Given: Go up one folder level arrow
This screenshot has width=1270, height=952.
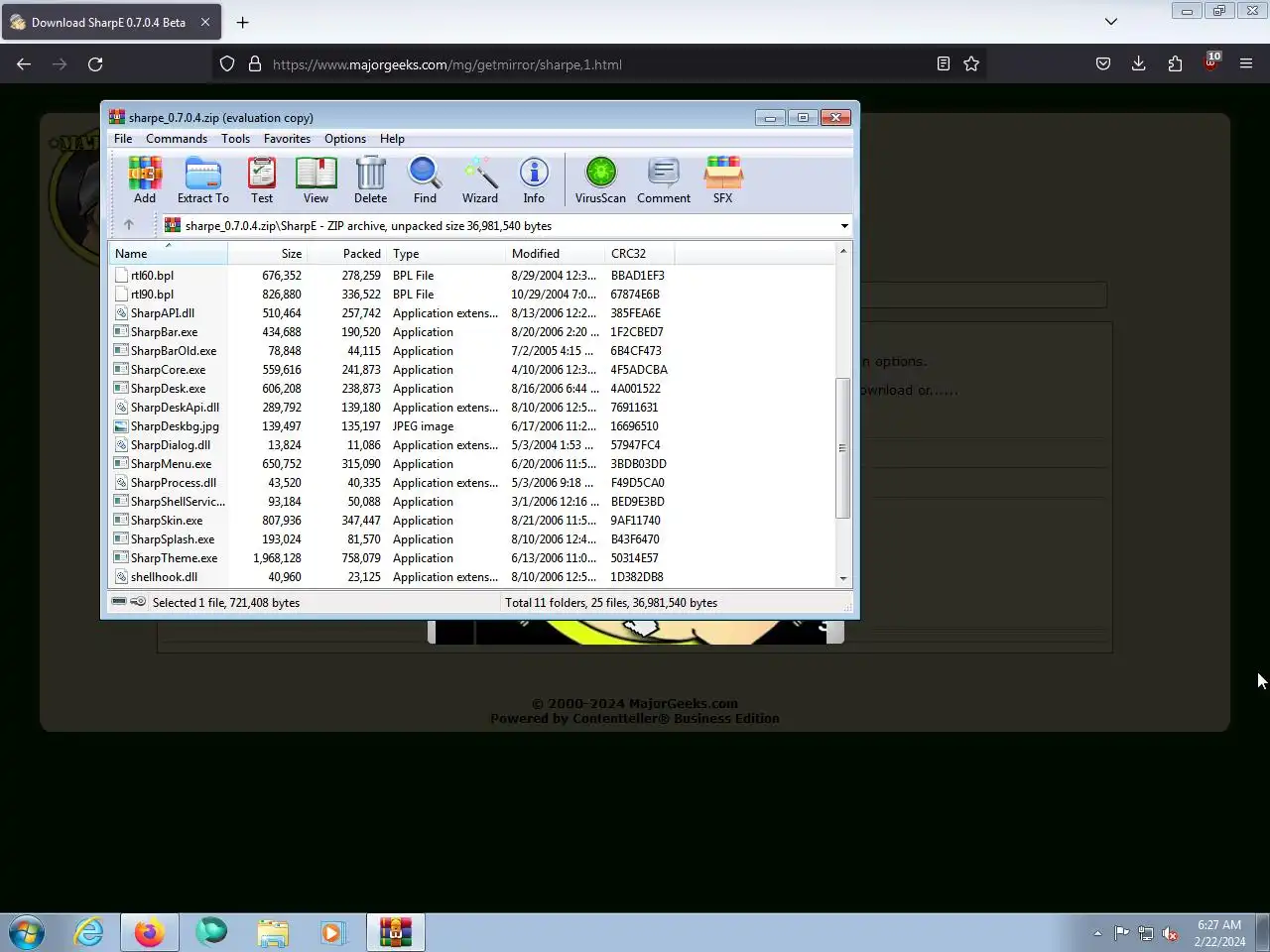Looking at the screenshot, I should click(x=128, y=225).
